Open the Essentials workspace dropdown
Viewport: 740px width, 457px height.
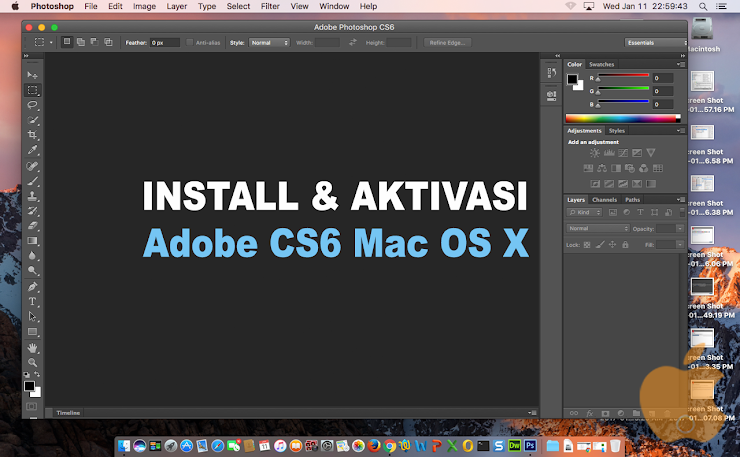[656, 42]
